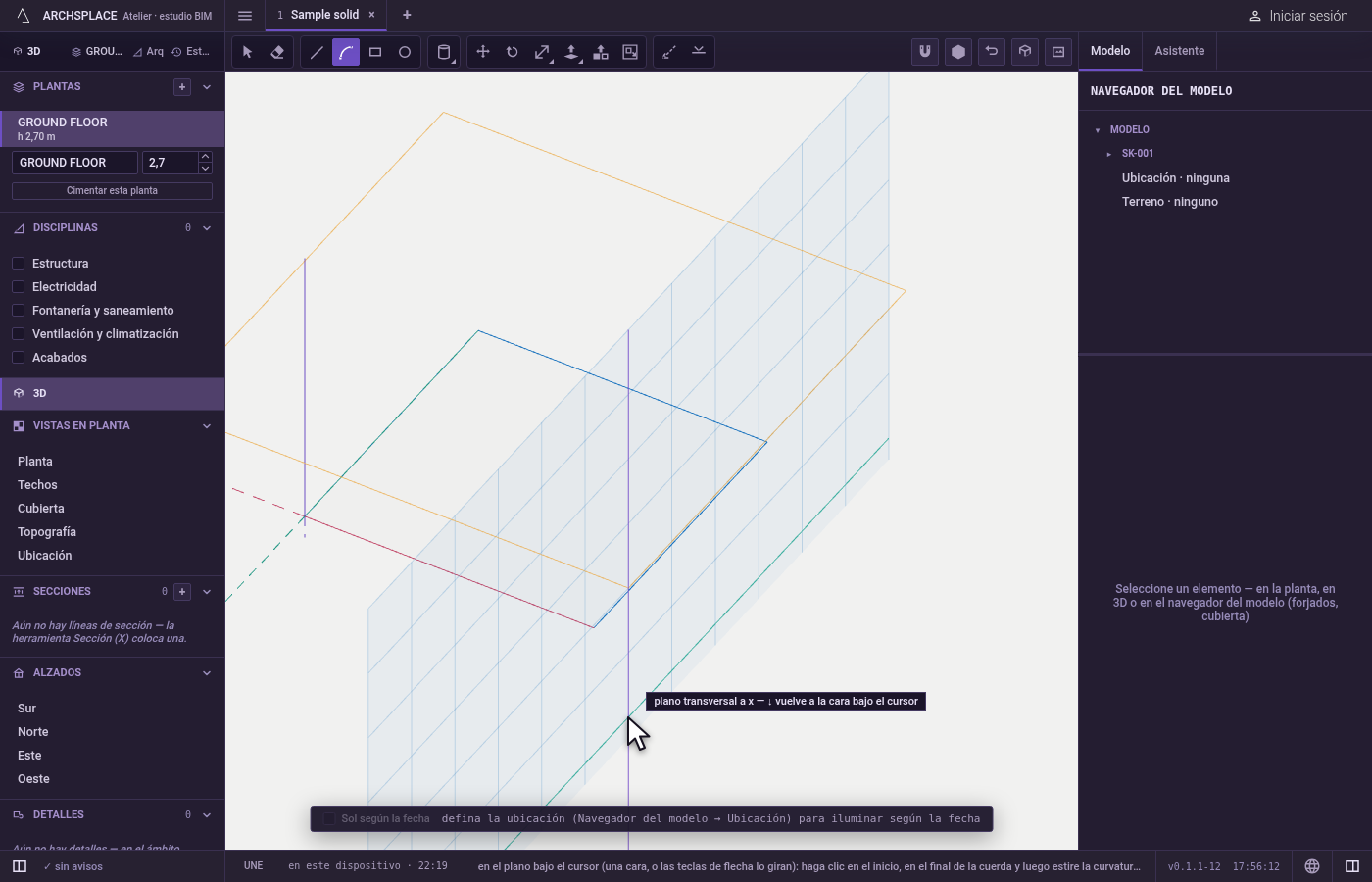Select the Rotate tool
The image size is (1372, 882).
point(513,52)
